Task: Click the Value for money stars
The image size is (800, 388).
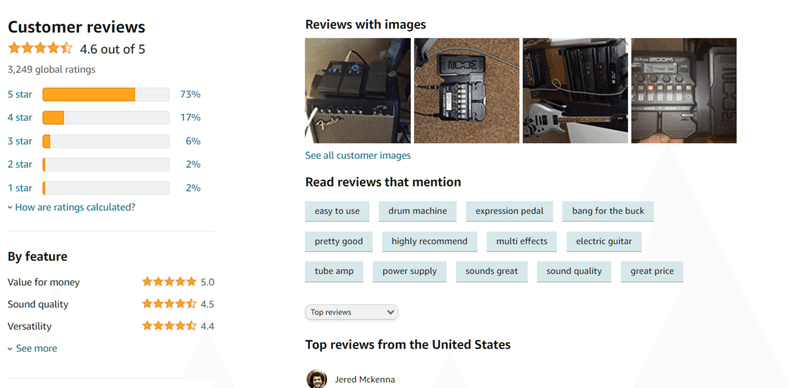Action: point(169,282)
